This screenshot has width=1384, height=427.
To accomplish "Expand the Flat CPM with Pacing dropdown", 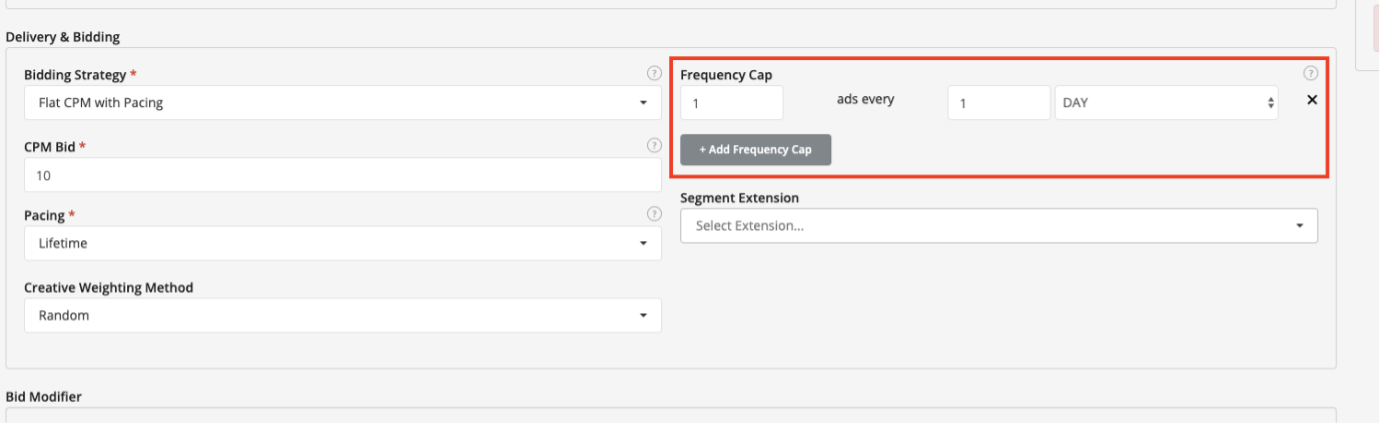I will click(x=343, y=102).
